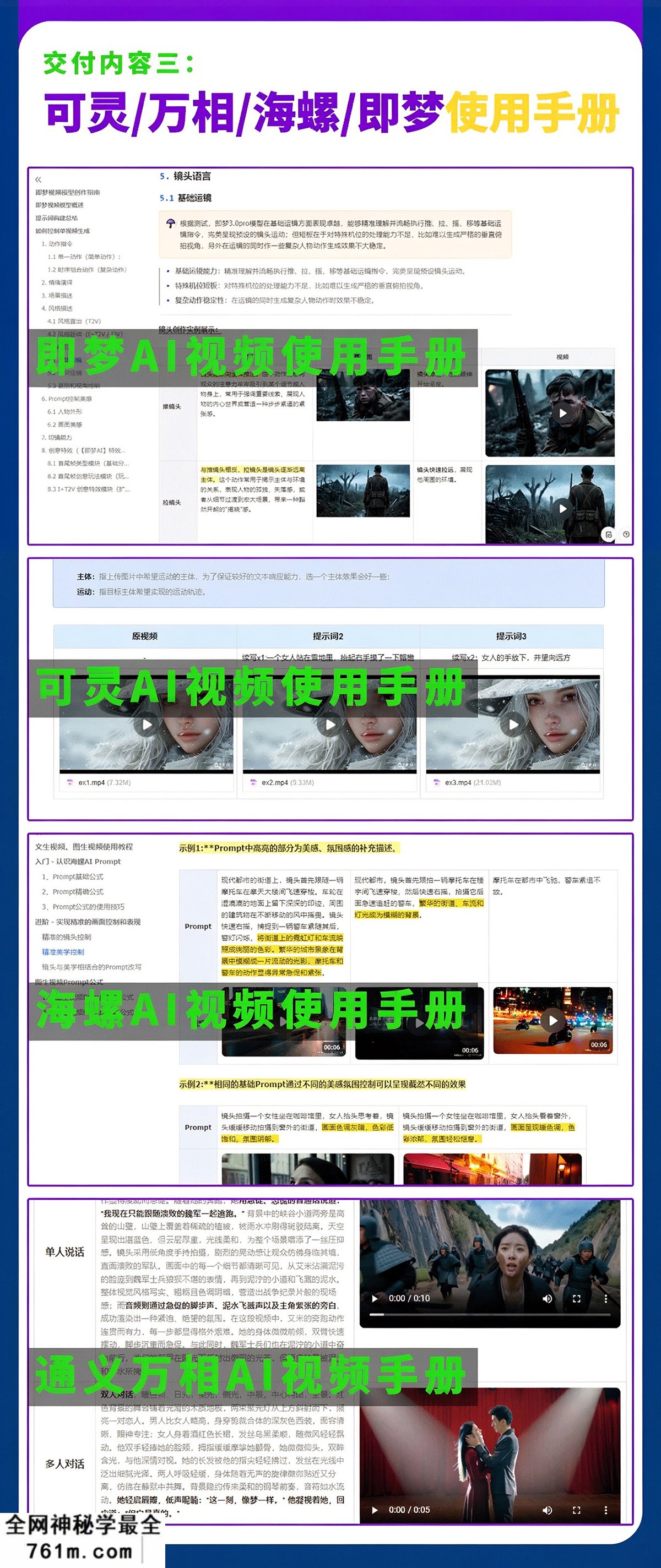Open '文生视频、图生视频使用教程' in Hailuo sidebar

(84, 847)
